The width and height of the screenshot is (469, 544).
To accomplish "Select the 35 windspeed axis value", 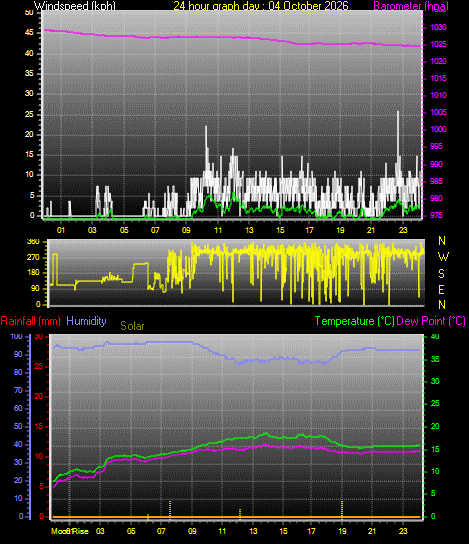I will click(x=29, y=73).
